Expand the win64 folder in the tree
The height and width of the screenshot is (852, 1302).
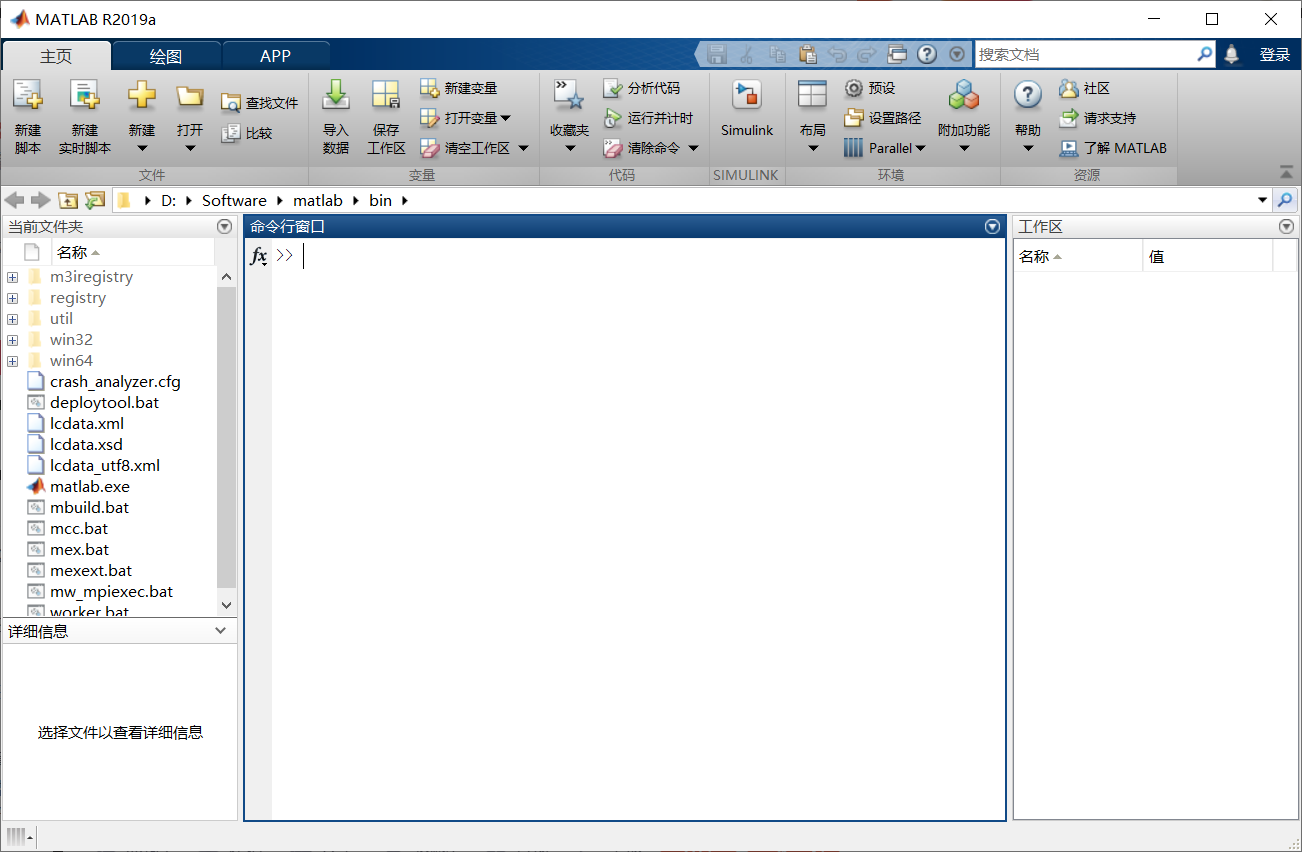pos(11,360)
